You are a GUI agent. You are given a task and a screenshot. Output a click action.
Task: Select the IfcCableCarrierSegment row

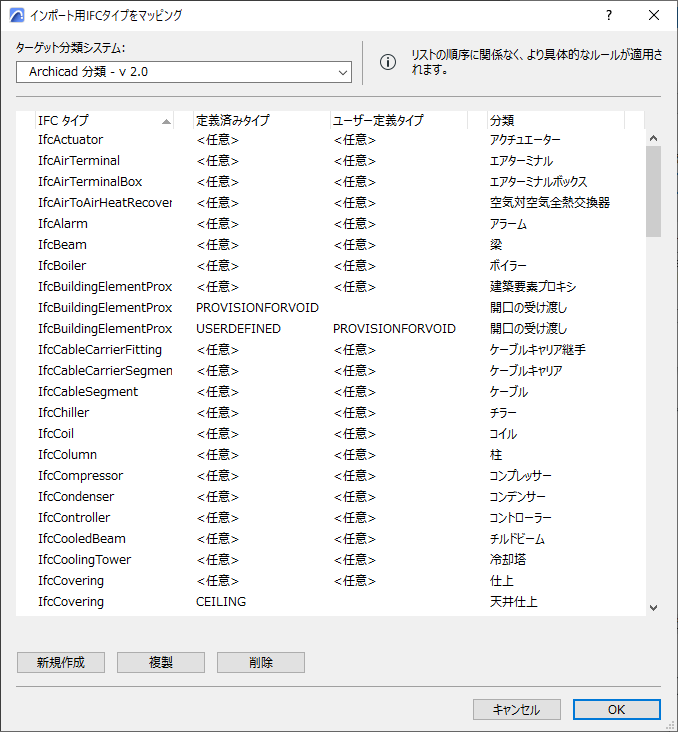tap(331, 371)
